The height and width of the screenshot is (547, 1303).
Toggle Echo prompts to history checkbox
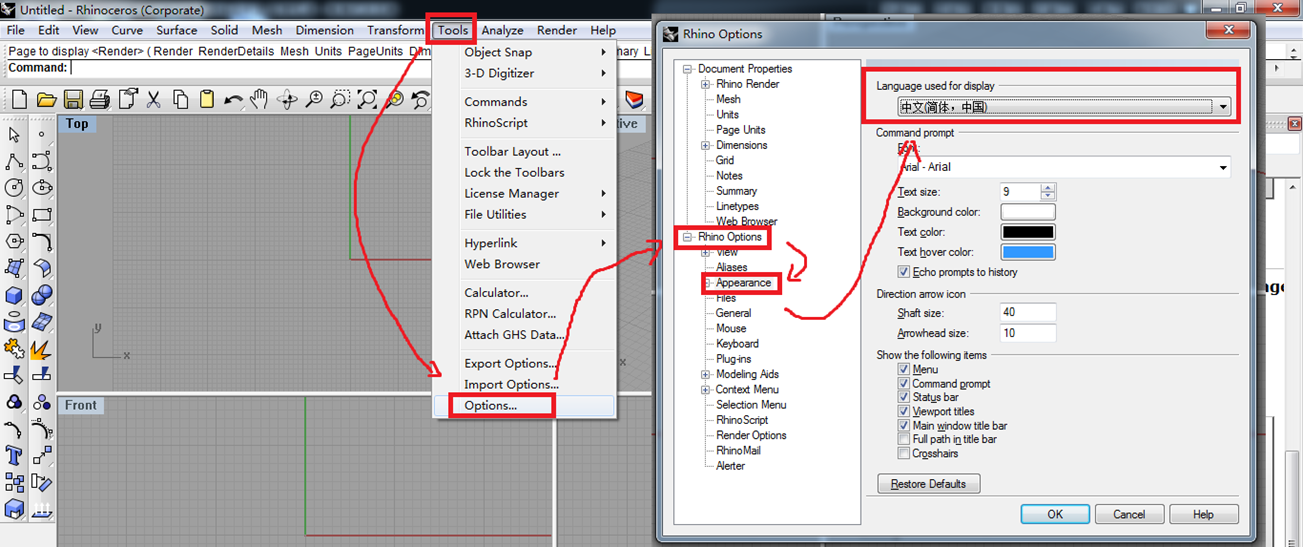point(904,272)
